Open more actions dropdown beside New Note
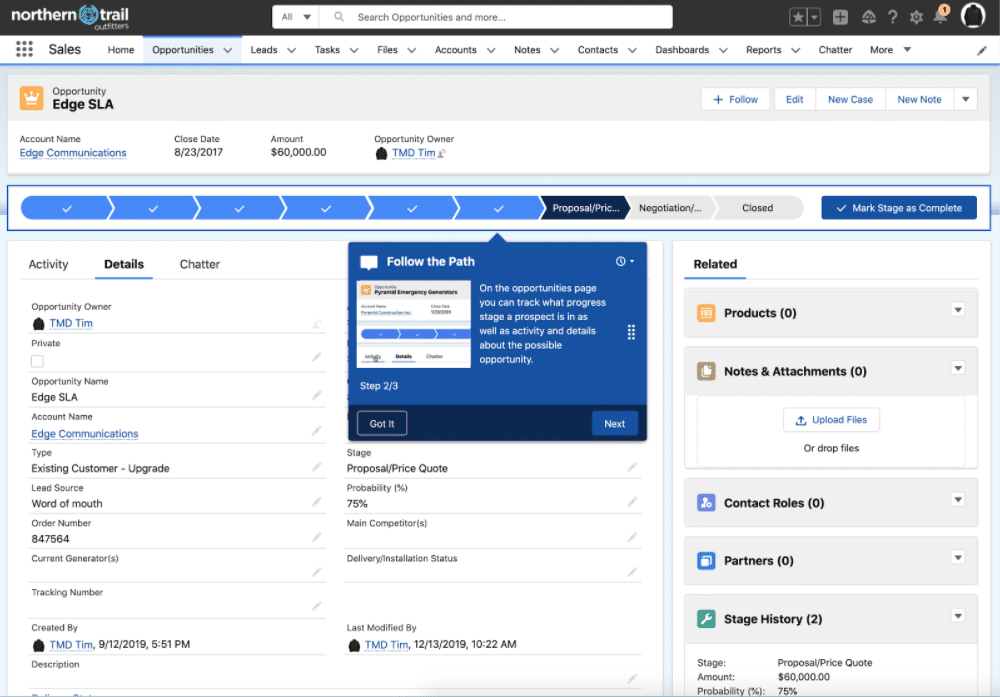The width and height of the screenshot is (1000, 697). tap(965, 99)
